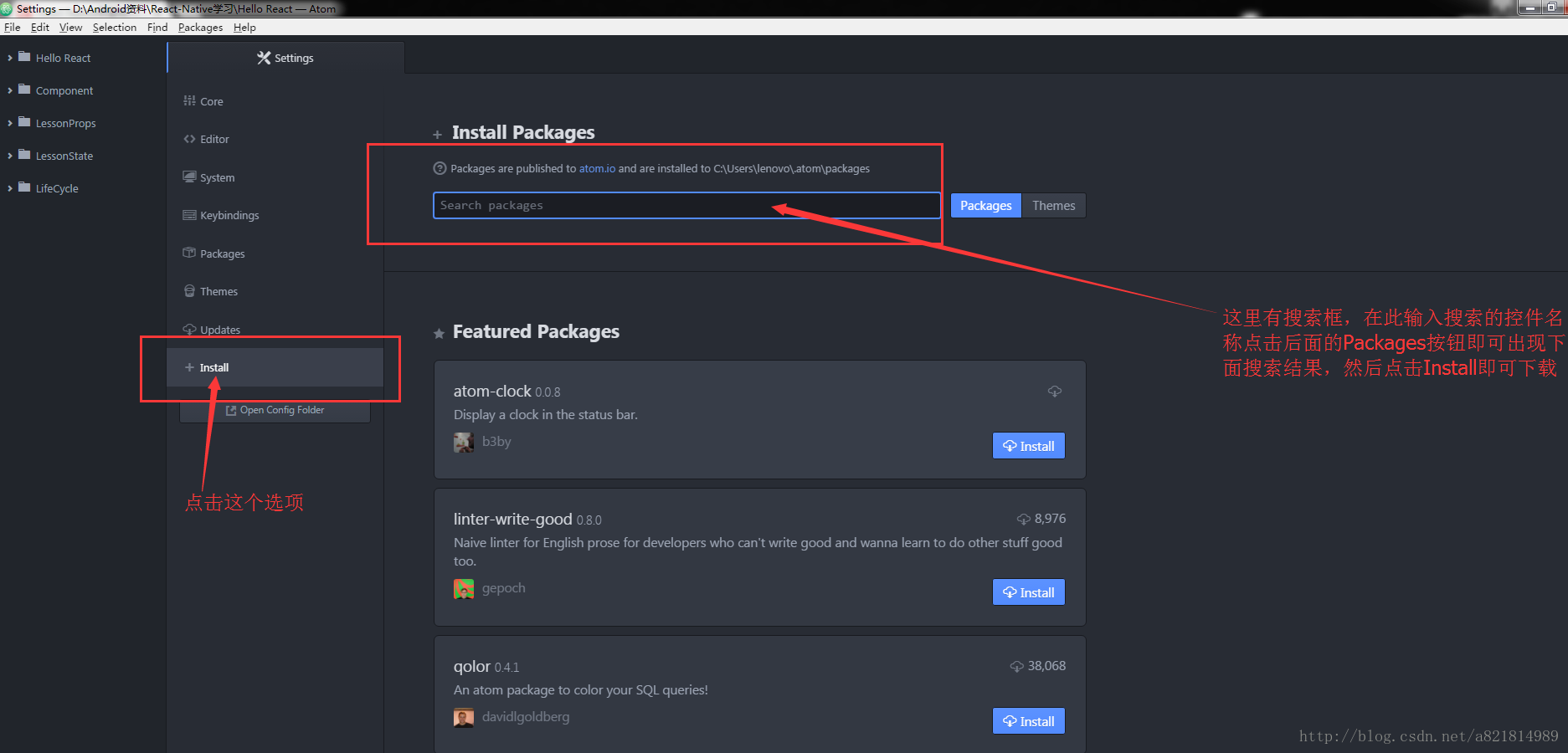Click davidlgoldberg author avatar

[x=464, y=718]
